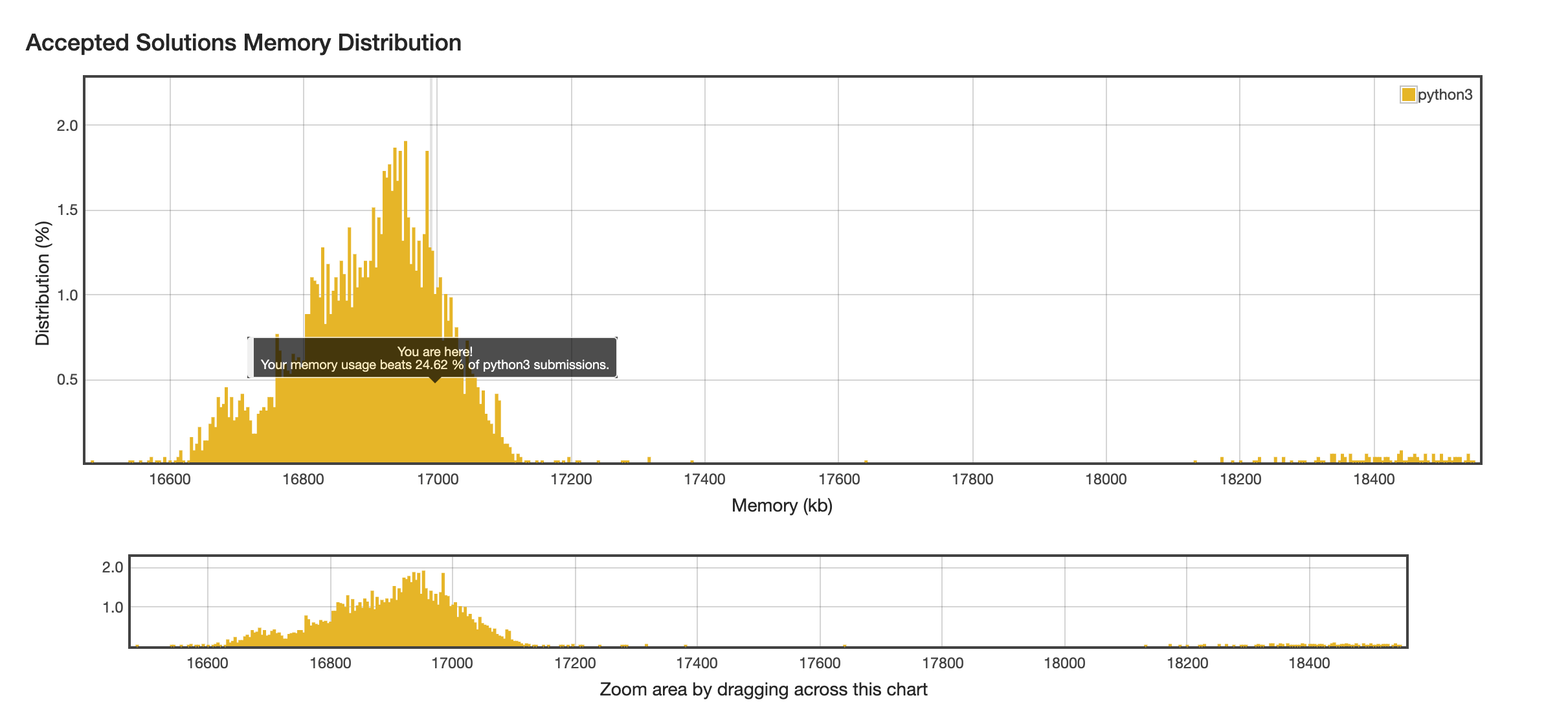Click the python3 legend color swatch
The height and width of the screenshot is (711, 1568).
[x=1408, y=95]
